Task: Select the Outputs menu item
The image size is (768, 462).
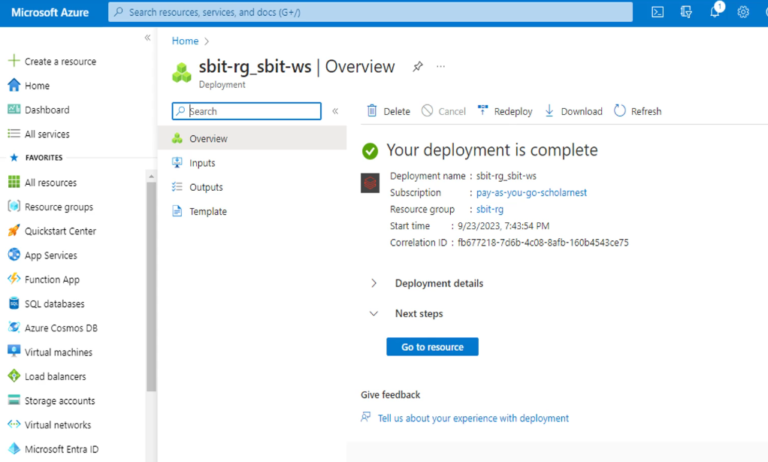Action: click(x=205, y=187)
